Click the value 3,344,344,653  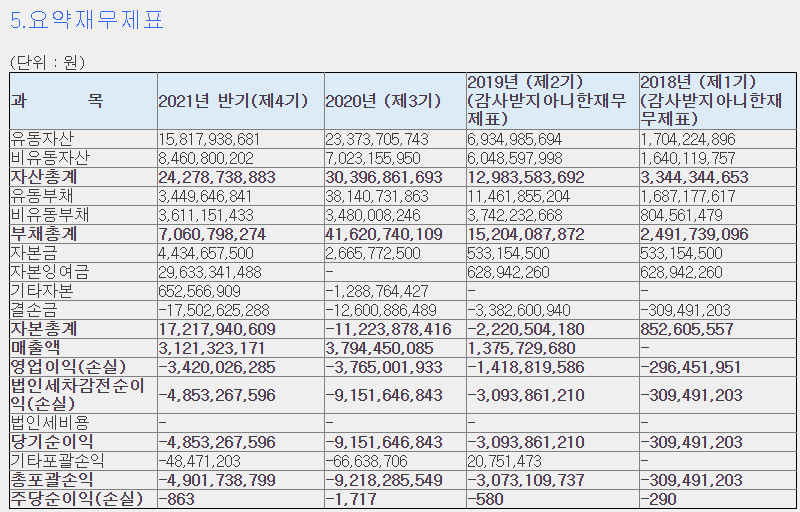(x=694, y=177)
